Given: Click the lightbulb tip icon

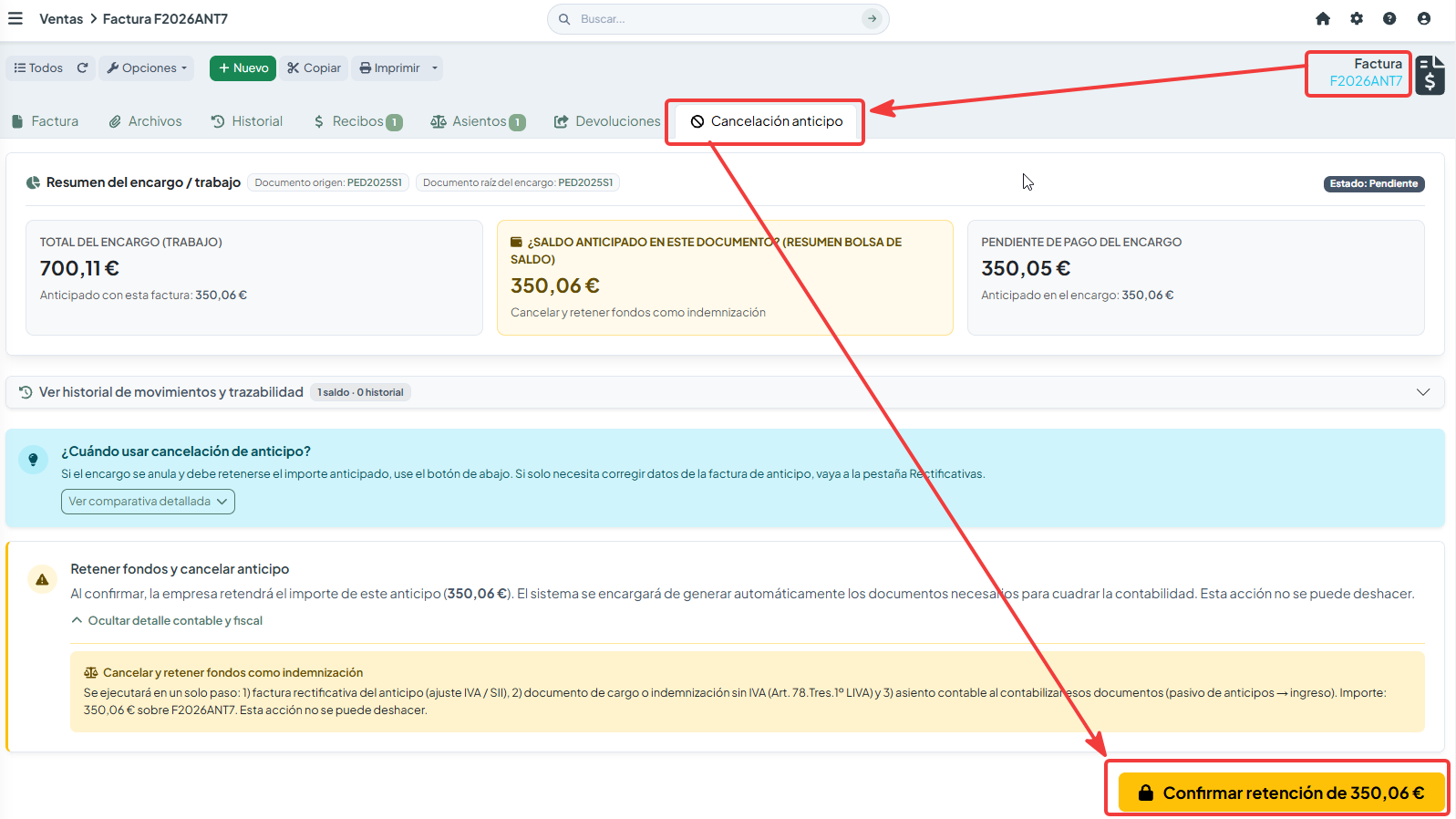Looking at the screenshot, I should [33, 460].
